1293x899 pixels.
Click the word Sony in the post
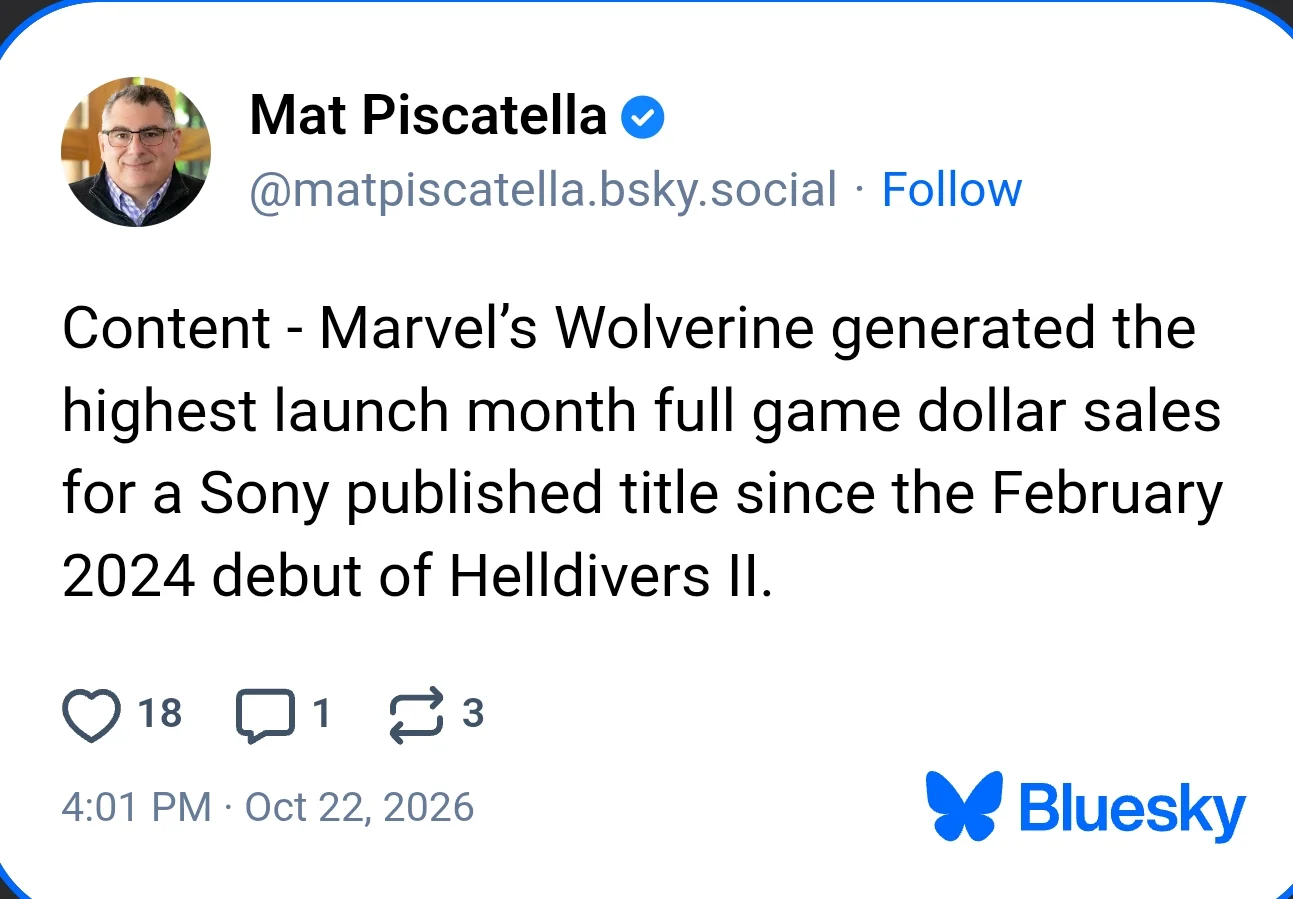[x=264, y=497]
